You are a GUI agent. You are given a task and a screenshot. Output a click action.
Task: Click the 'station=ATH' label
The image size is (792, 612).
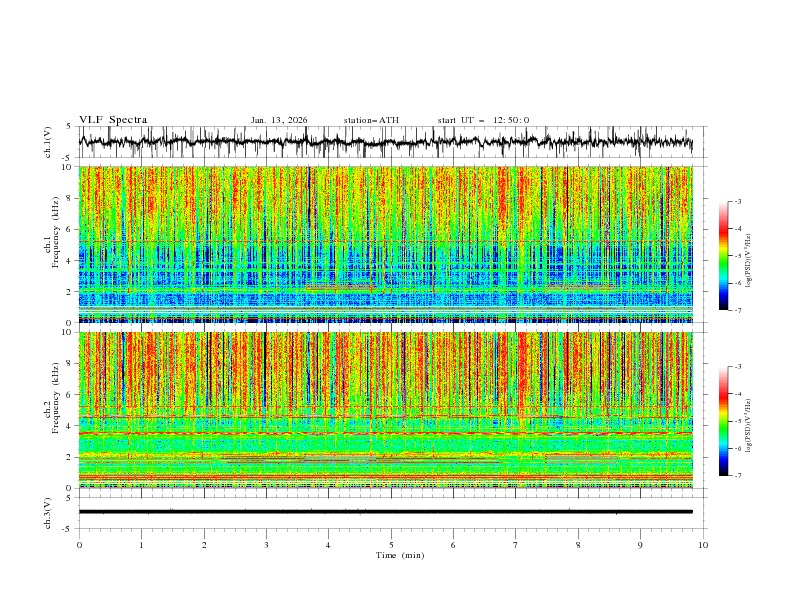point(371,120)
